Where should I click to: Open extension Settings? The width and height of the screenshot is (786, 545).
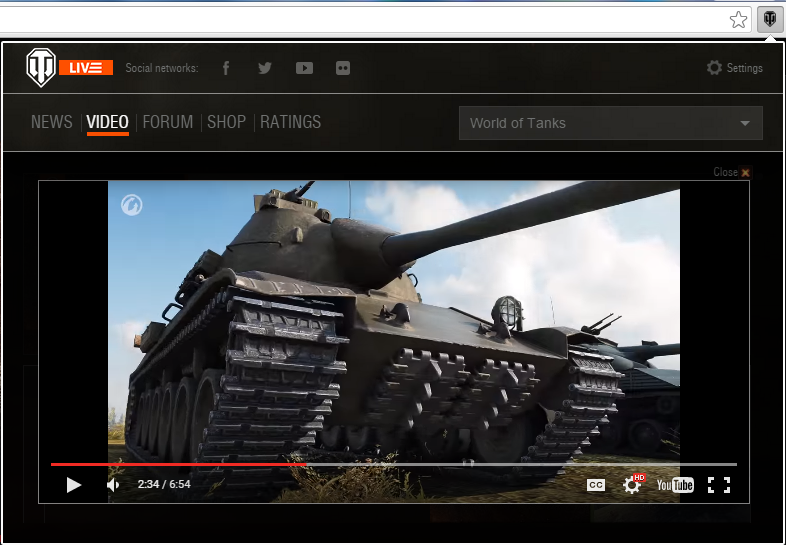(x=734, y=68)
